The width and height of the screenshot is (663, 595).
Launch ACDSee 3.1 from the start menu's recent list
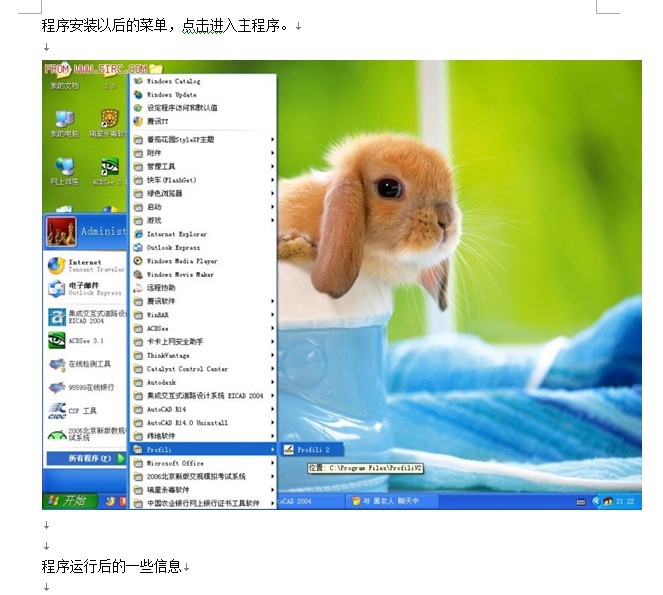pos(85,340)
